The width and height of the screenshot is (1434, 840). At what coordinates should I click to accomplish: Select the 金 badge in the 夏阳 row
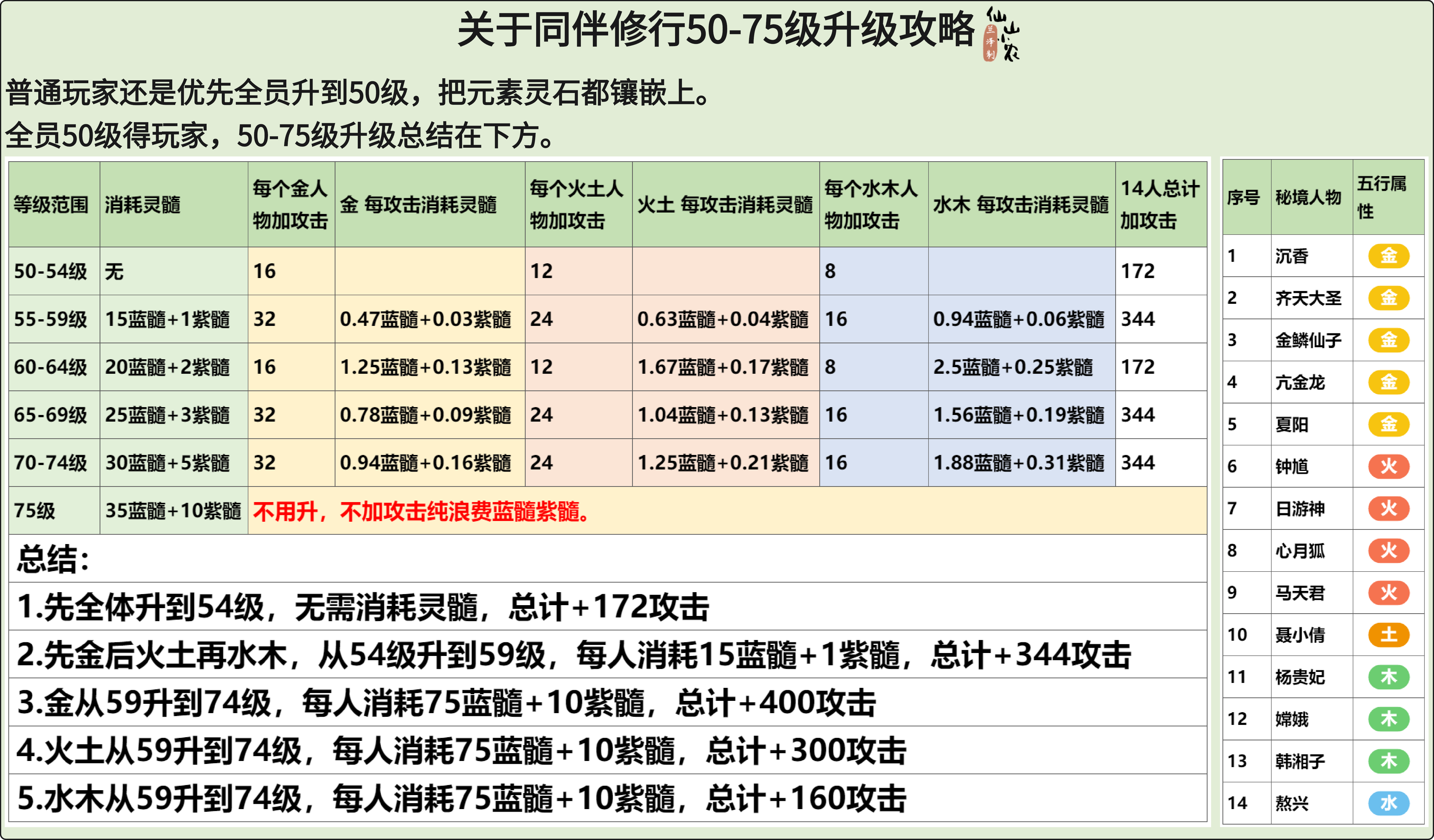point(1388,424)
